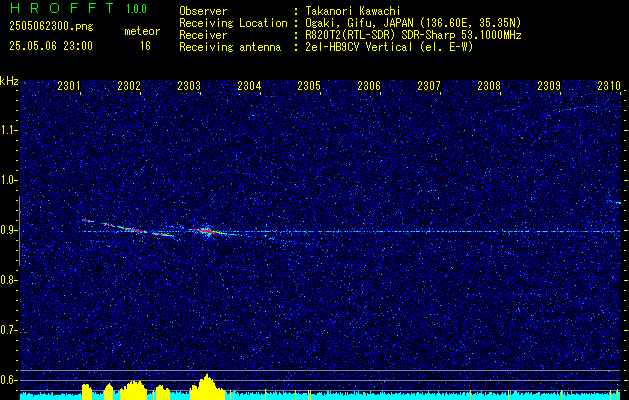Click the tallest yellow signal peak in bottom graph

pos(207,386)
